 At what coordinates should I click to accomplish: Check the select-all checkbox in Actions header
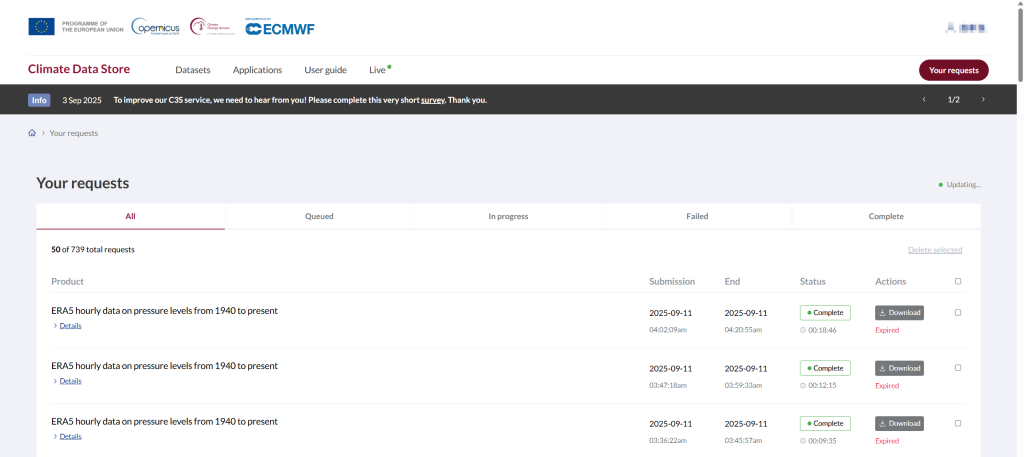point(958,282)
